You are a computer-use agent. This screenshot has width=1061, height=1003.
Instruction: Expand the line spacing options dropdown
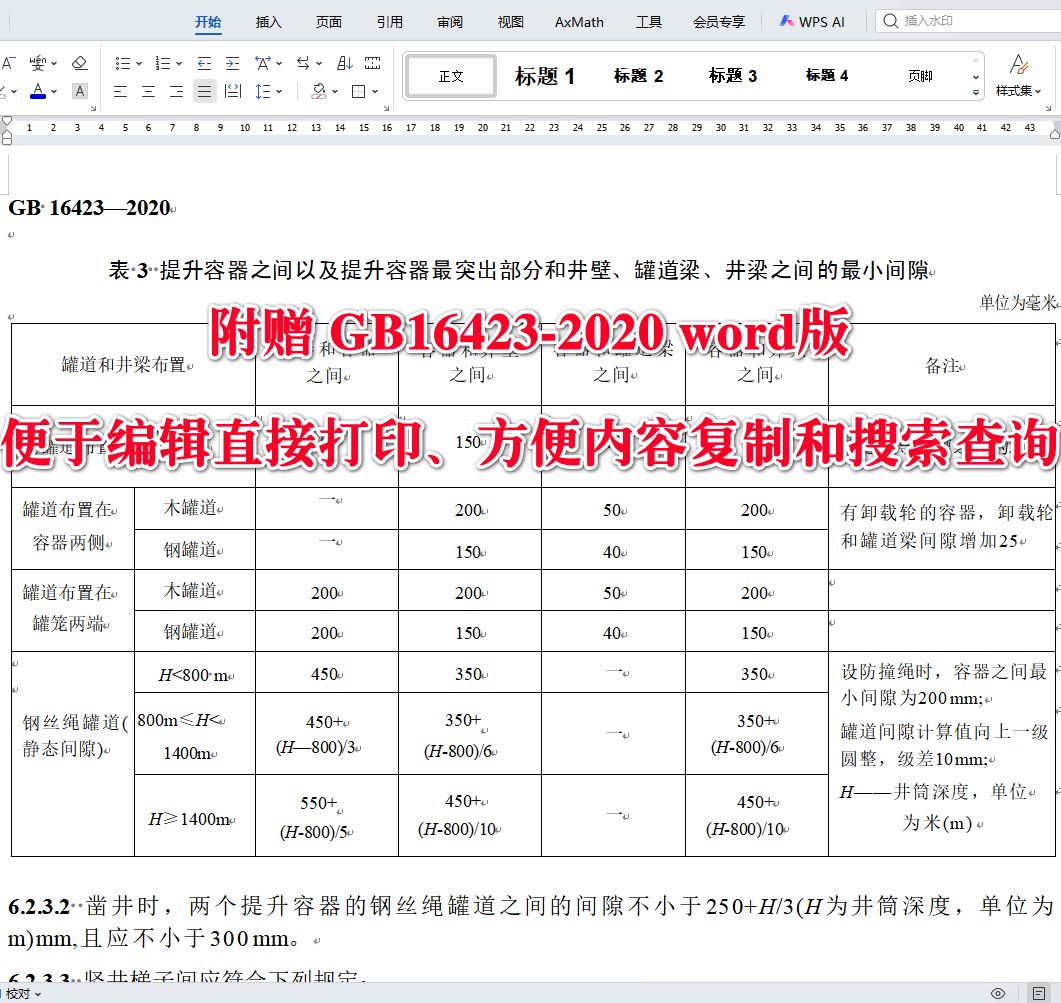point(279,91)
